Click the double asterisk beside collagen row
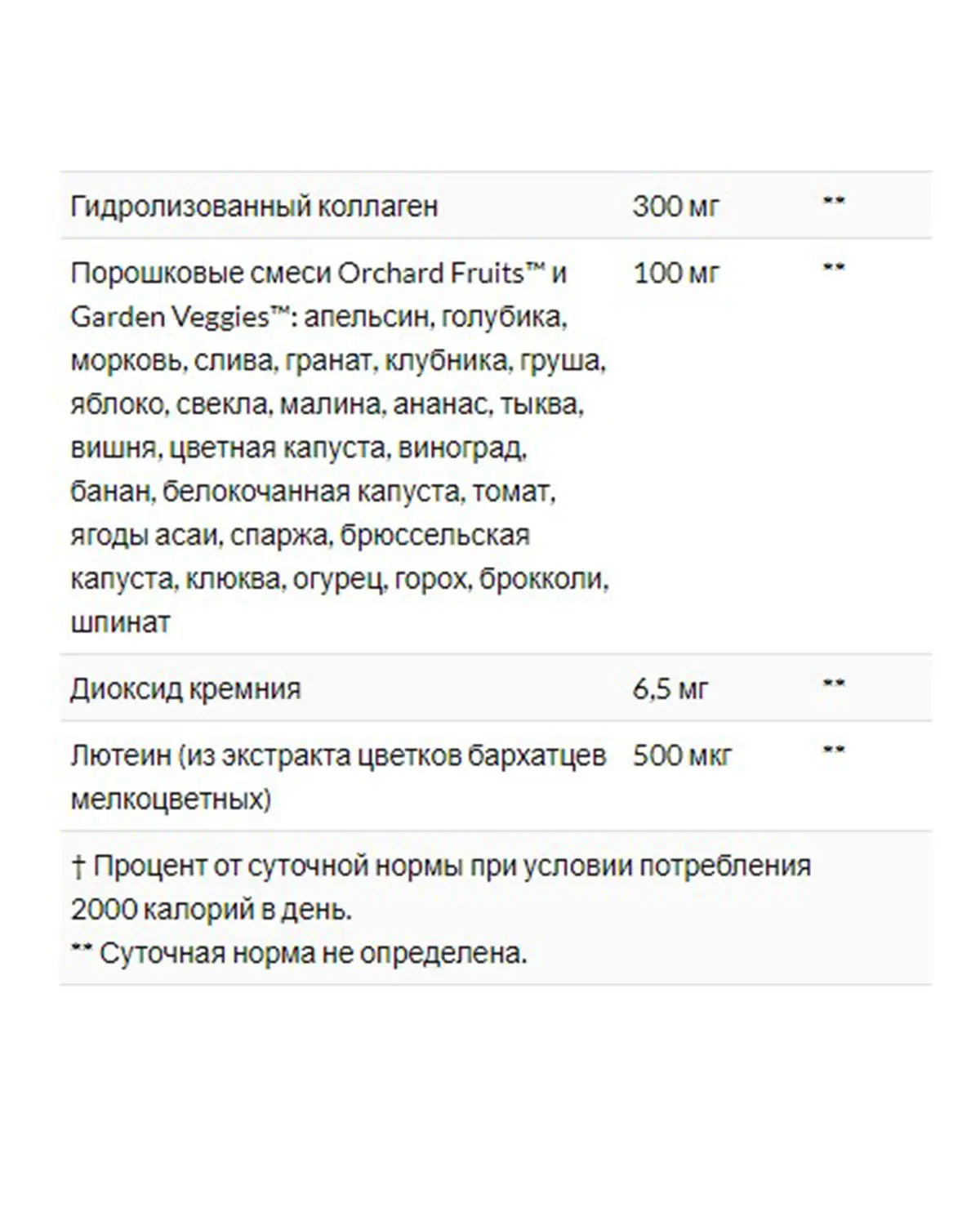The image size is (980, 1225). pos(833,201)
